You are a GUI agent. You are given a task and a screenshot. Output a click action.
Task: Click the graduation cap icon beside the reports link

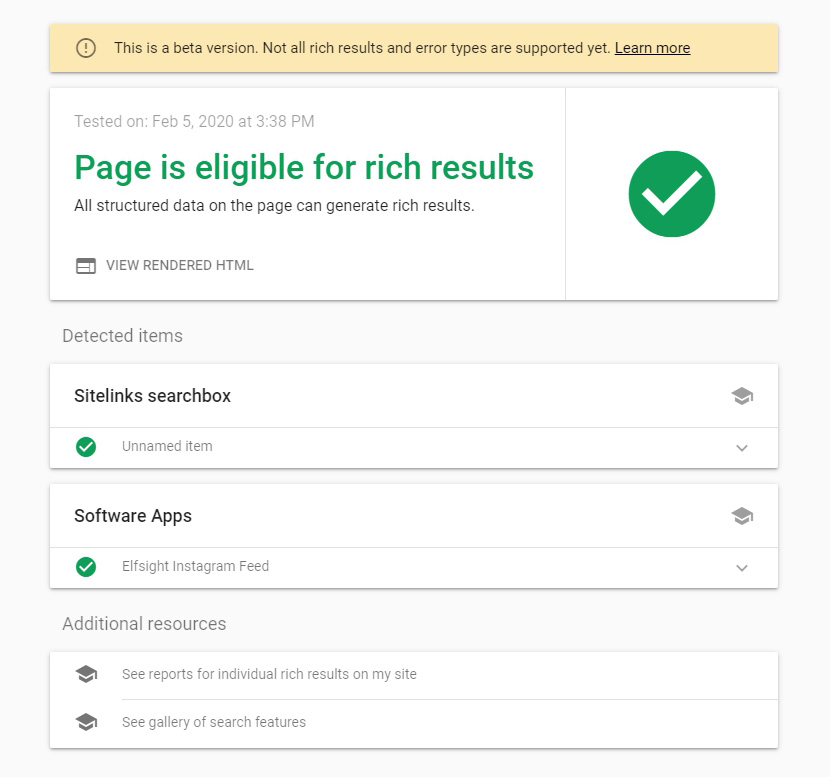point(86,673)
